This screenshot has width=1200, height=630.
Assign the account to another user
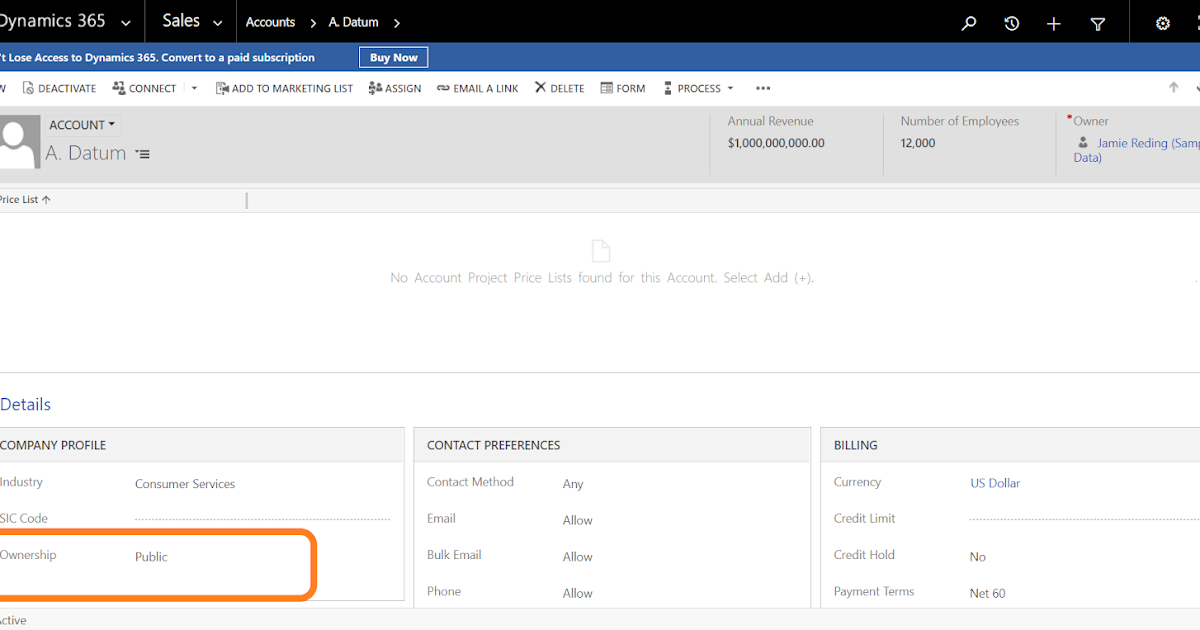[394, 88]
